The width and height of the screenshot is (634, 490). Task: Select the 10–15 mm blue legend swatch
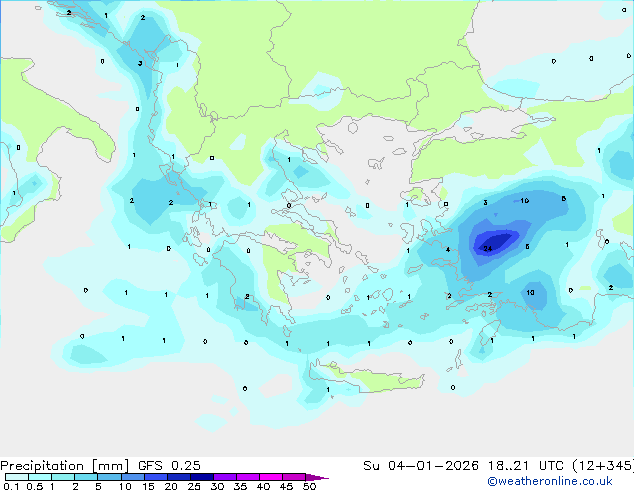pos(132,477)
